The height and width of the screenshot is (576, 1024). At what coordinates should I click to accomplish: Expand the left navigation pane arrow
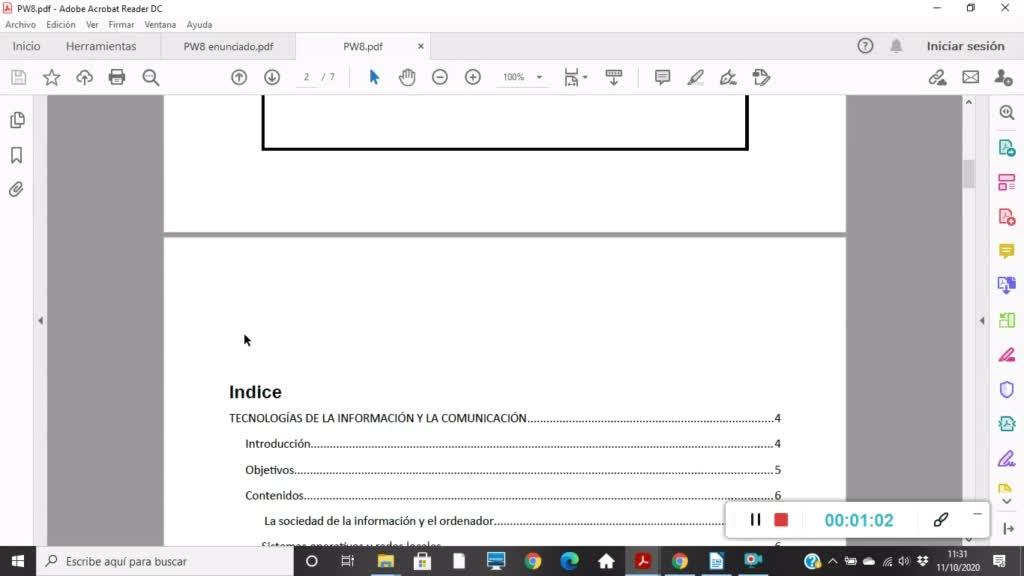pos(40,321)
